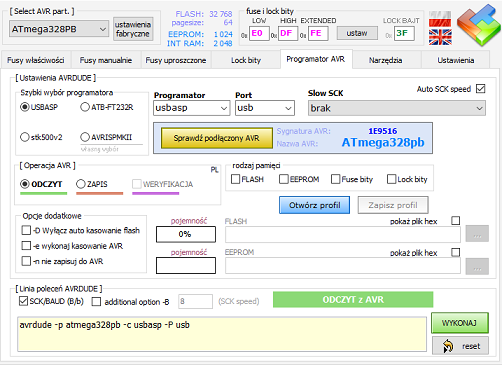Image resolution: width=502 pixels, height=365 pixels.
Task: Click detected name ATmega328pb
Action: tap(383, 142)
